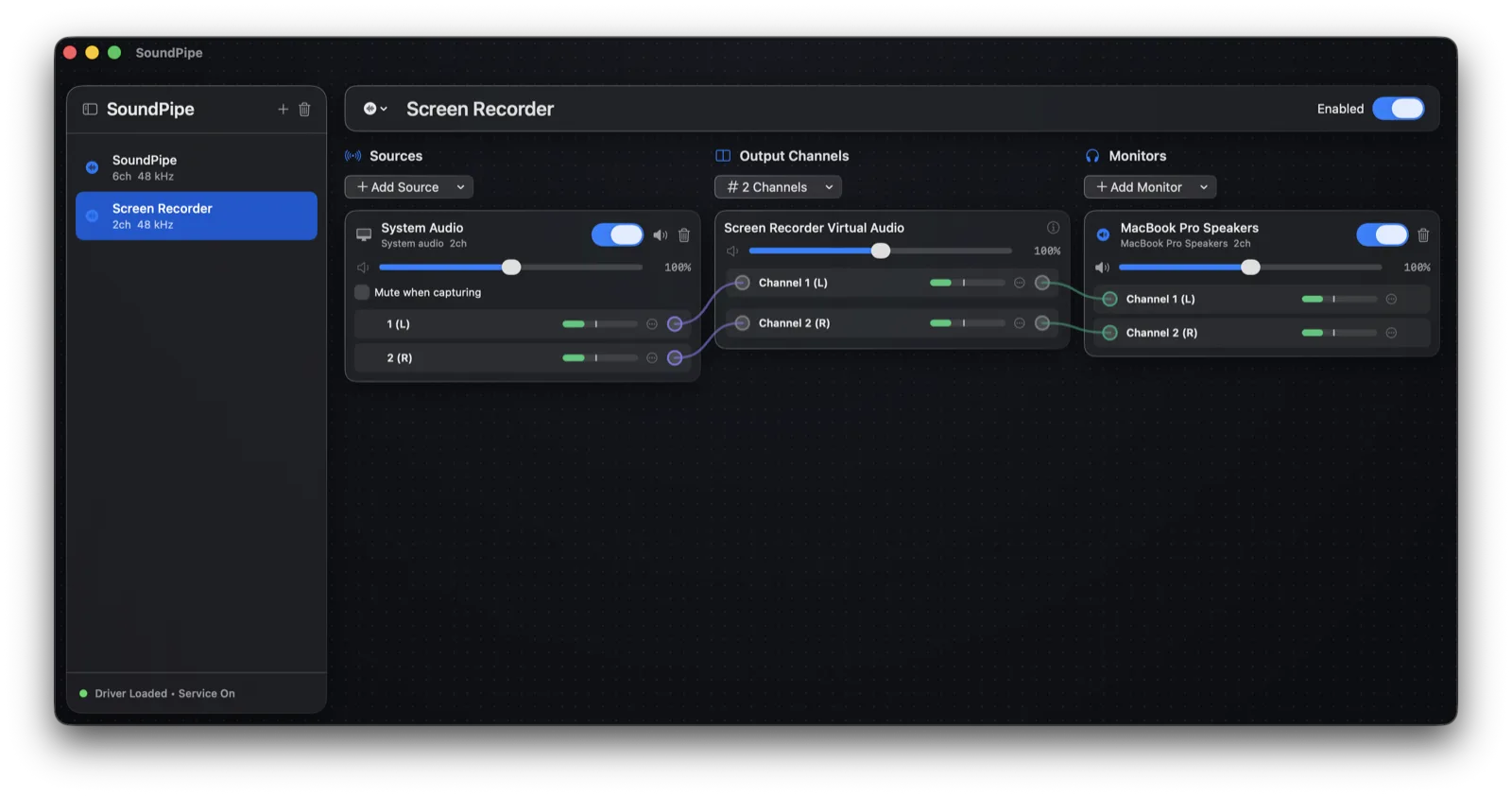Click the MacBook Pro Speakers device icon

[1103, 234]
